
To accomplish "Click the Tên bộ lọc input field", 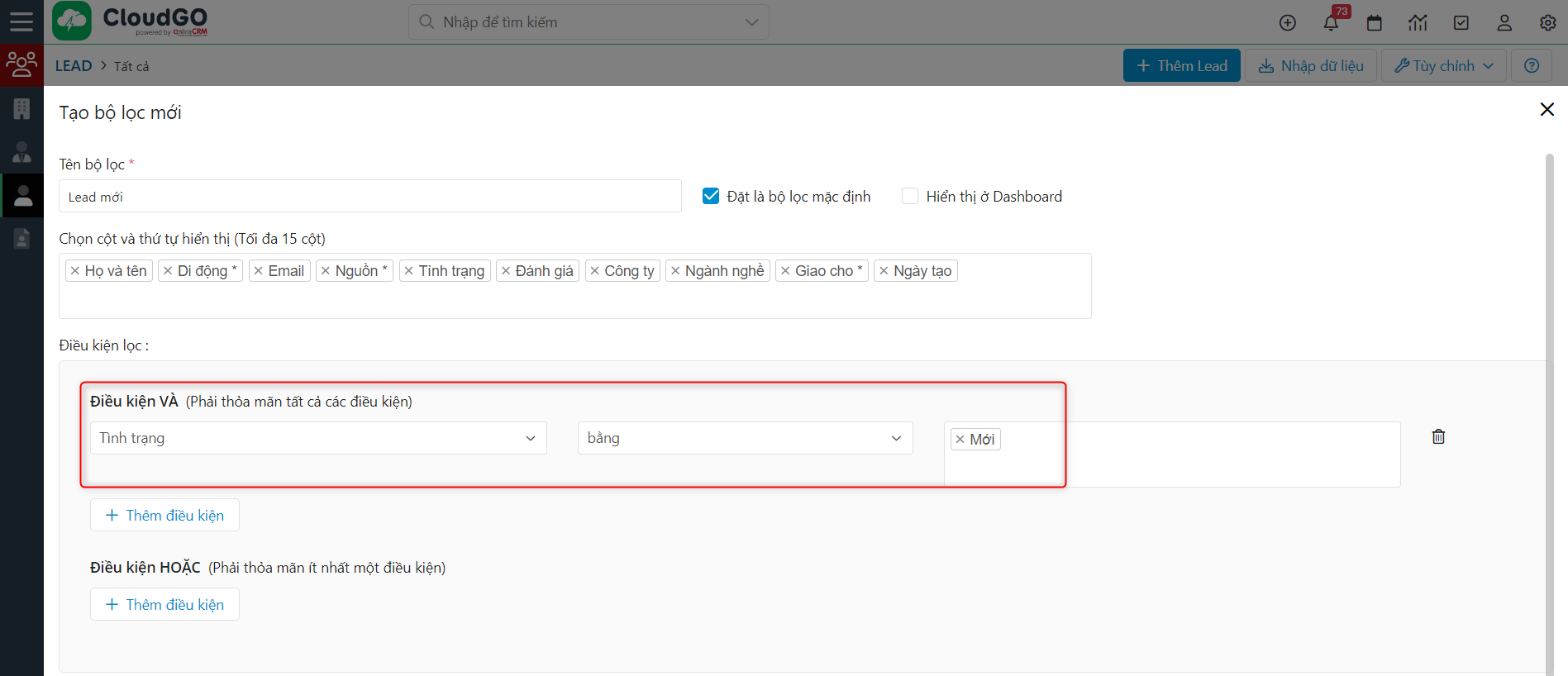I will [369, 196].
